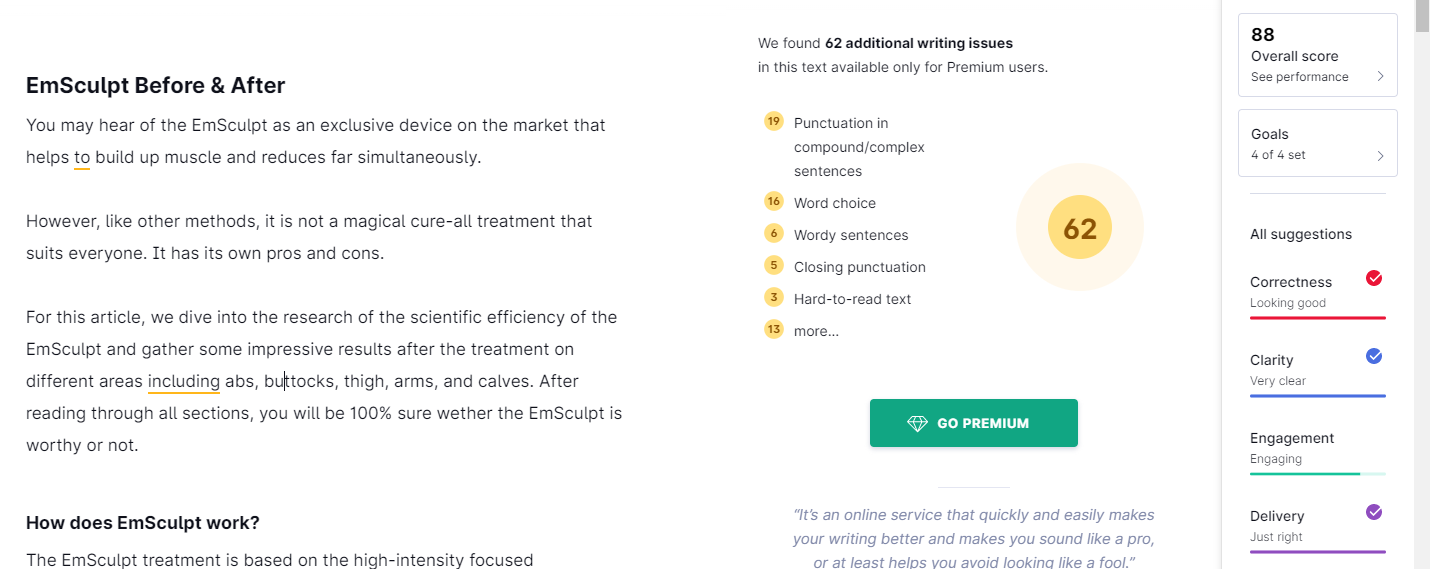Open the See performance link
The height and width of the screenshot is (569, 1430).
(x=1299, y=77)
